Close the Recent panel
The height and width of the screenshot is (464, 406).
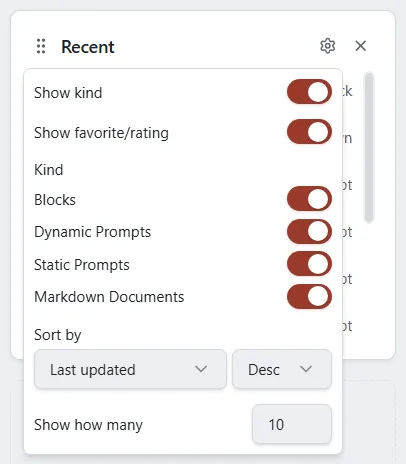point(361,46)
